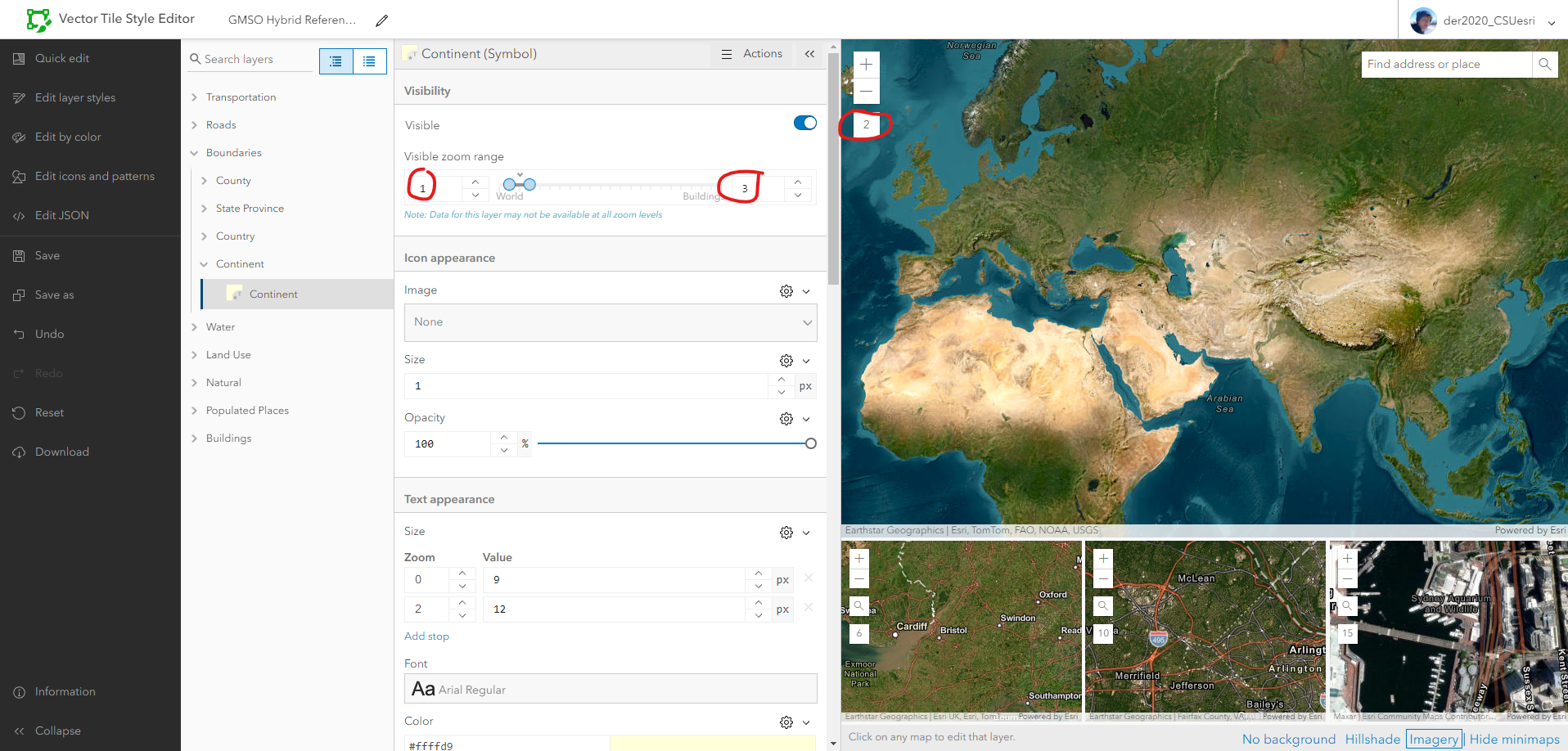Image resolution: width=1568 pixels, height=751 pixels.
Task: Expand the County sublayer group
Action: [x=205, y=181]
